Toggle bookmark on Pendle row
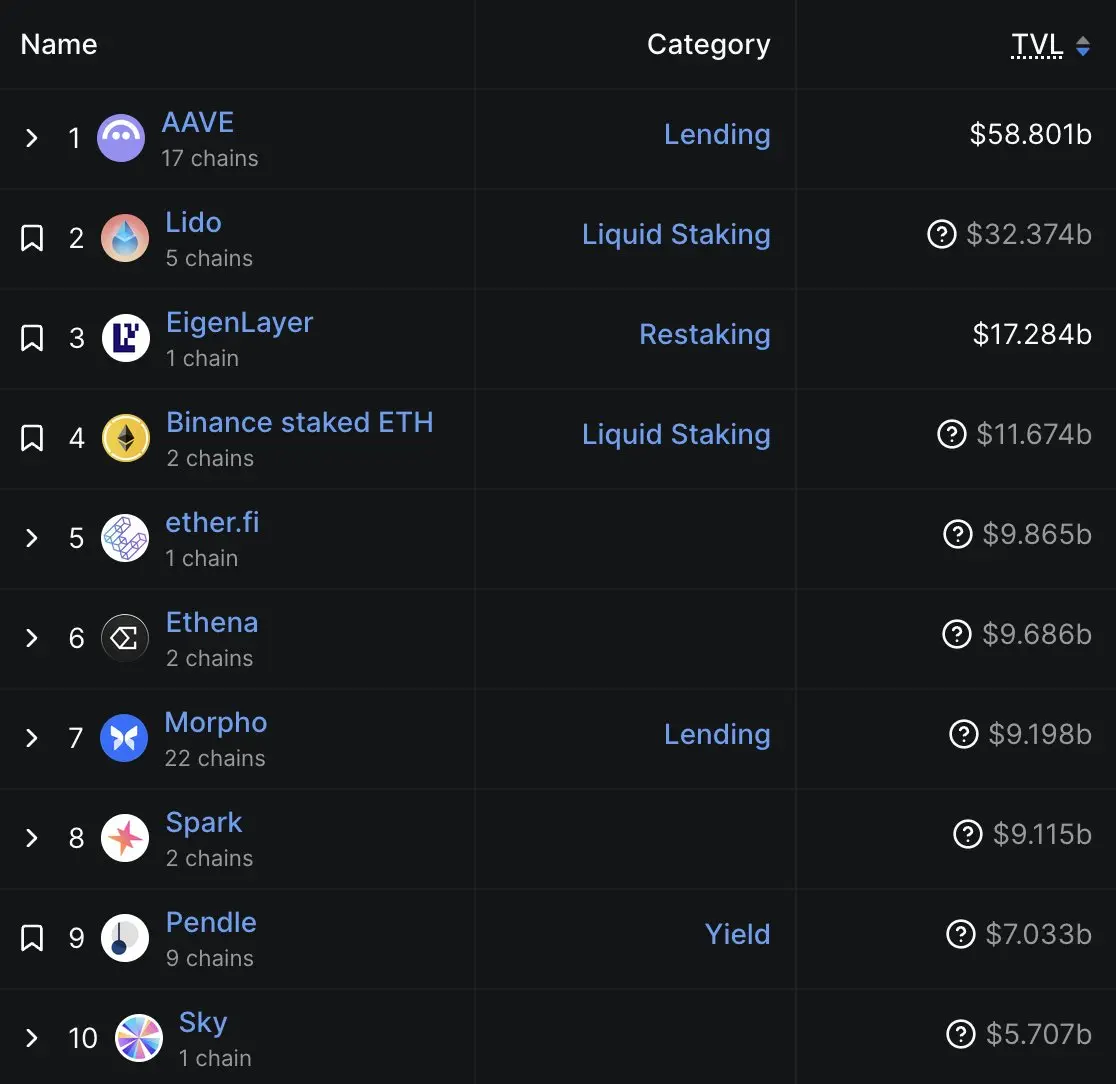Screen dimensions: 1116x1084 pos(32,938)
